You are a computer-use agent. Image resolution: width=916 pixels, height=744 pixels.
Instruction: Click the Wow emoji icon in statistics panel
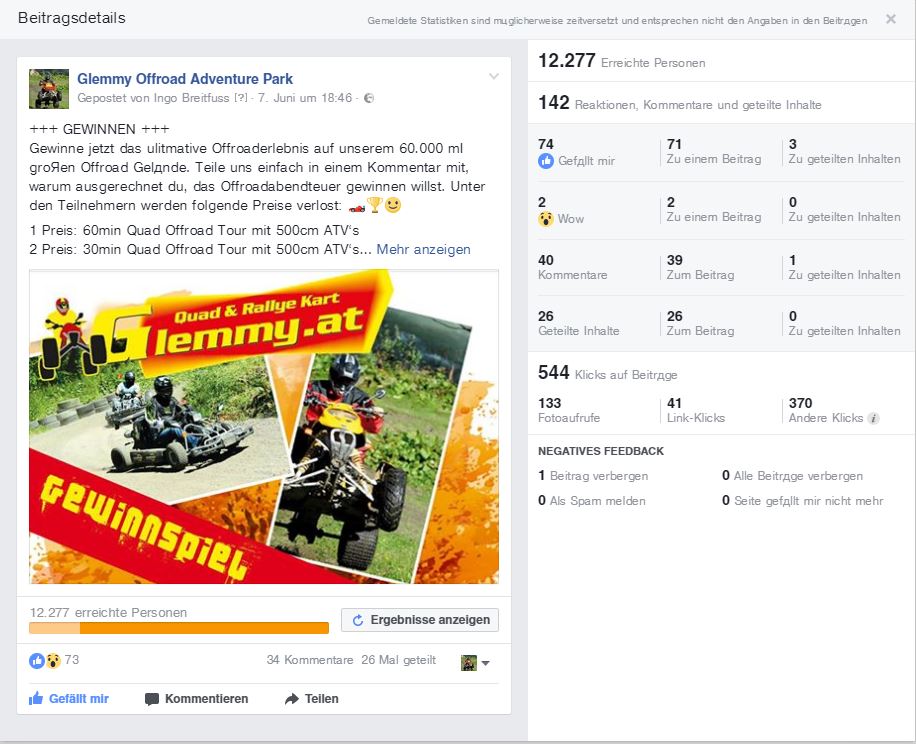546,219
